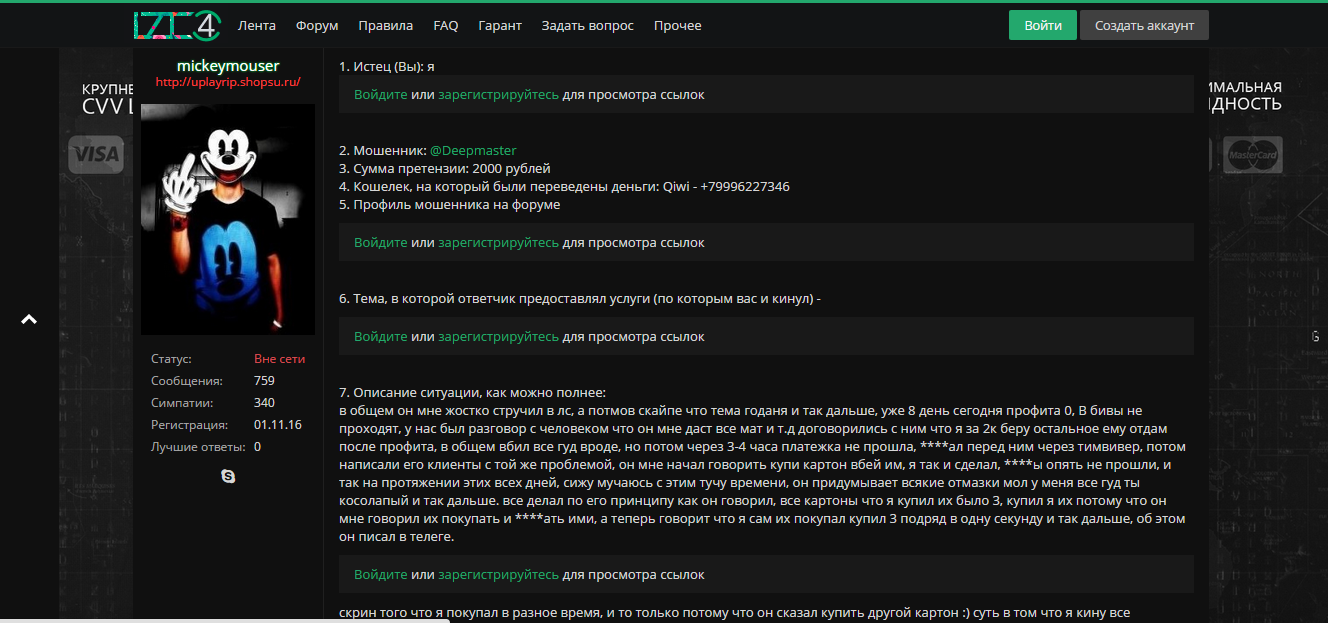Click the Создать аккаунт button
Screen dimensions: 1328x623
[x=1144, y=25]
